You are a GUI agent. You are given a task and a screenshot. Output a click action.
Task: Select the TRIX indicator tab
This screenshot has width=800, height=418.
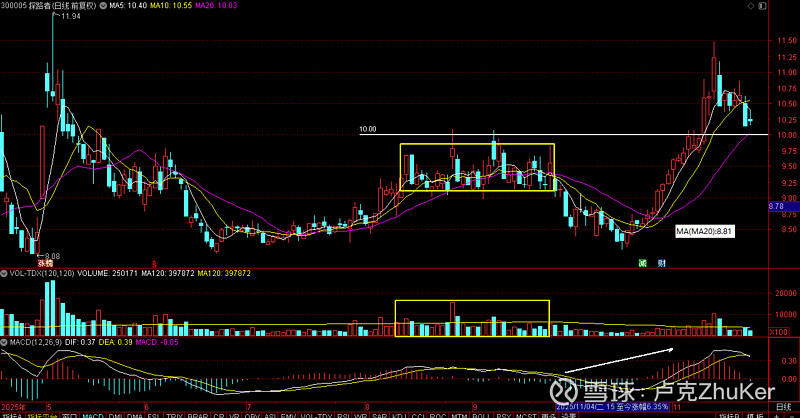pos(174,415)
